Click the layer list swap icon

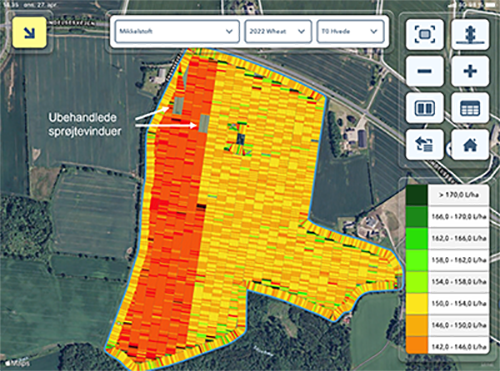(425, 145)
